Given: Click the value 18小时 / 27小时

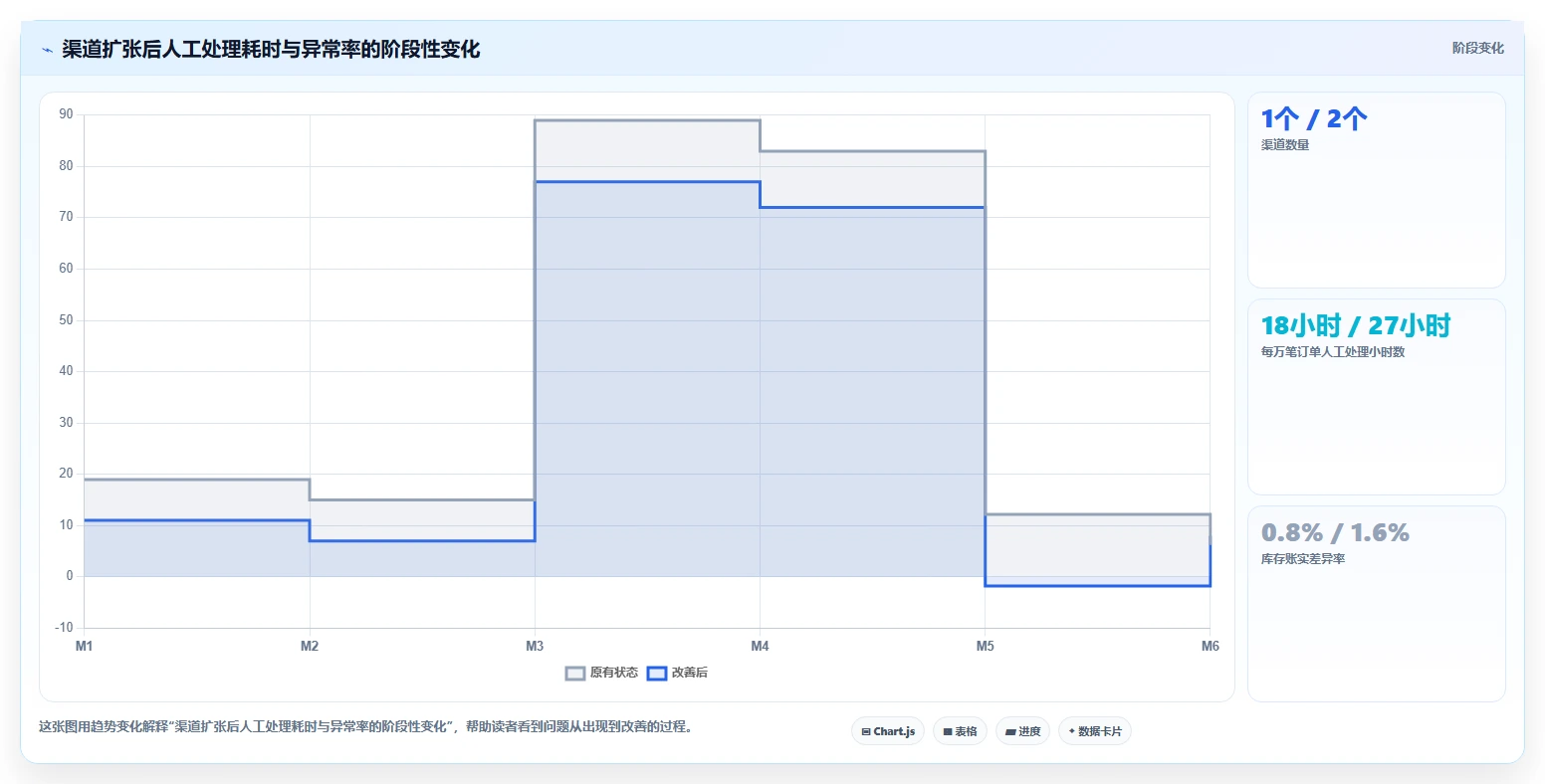Looking at the screenshot, I should click(1356, 326).
